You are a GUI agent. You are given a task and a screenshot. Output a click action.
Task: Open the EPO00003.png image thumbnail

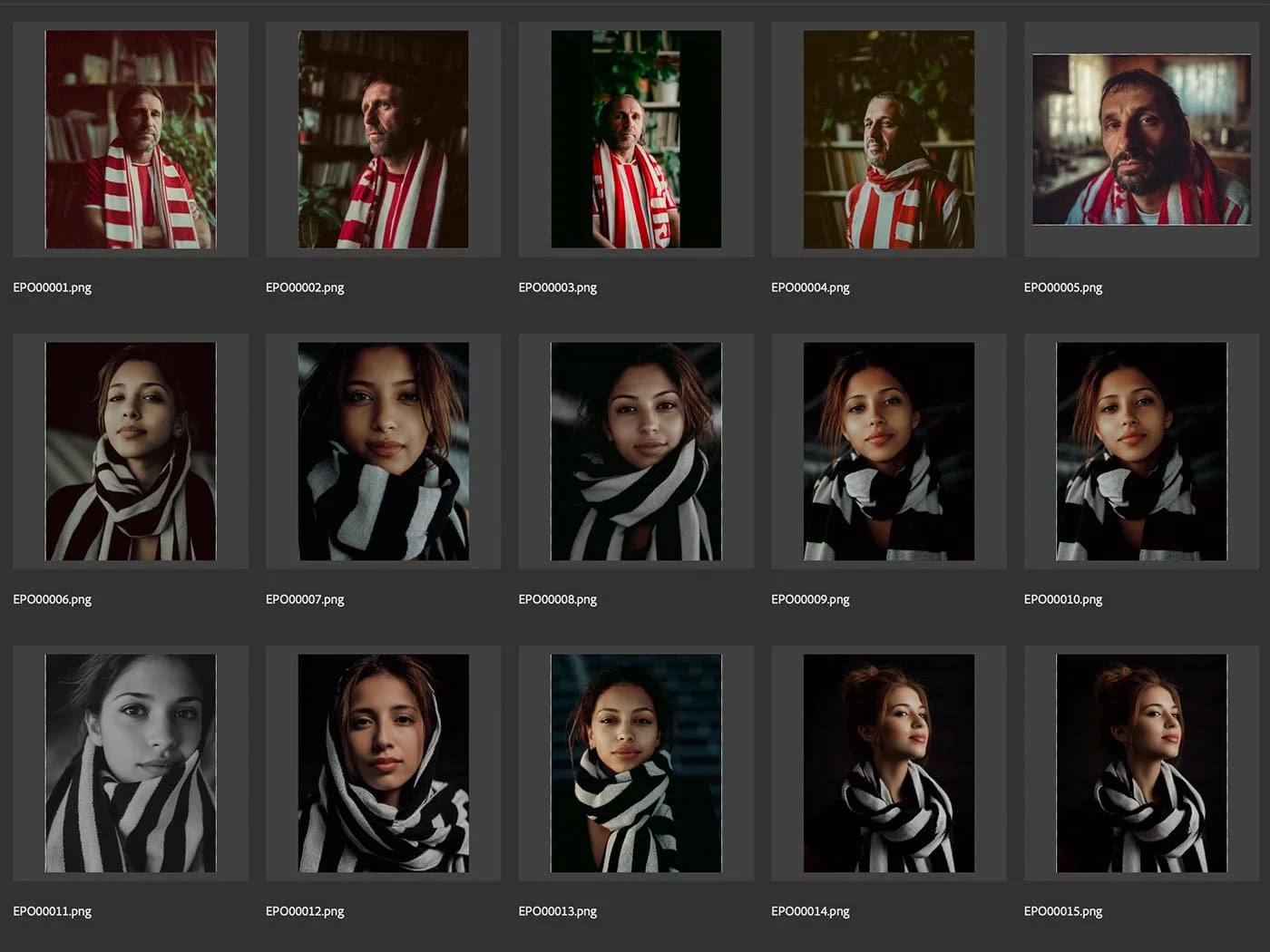click(636, 140)
